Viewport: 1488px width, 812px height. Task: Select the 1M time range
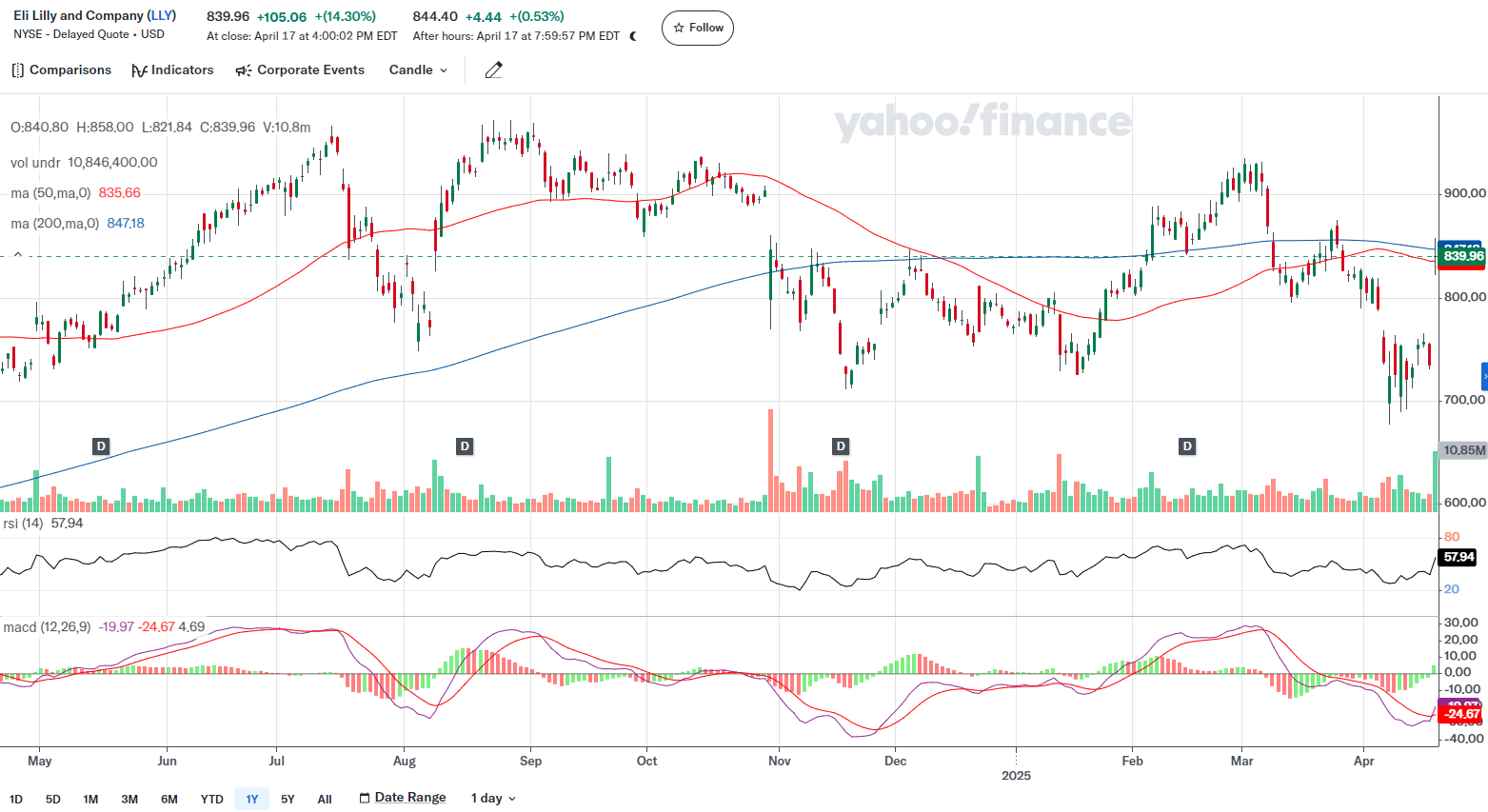(90, 799)
